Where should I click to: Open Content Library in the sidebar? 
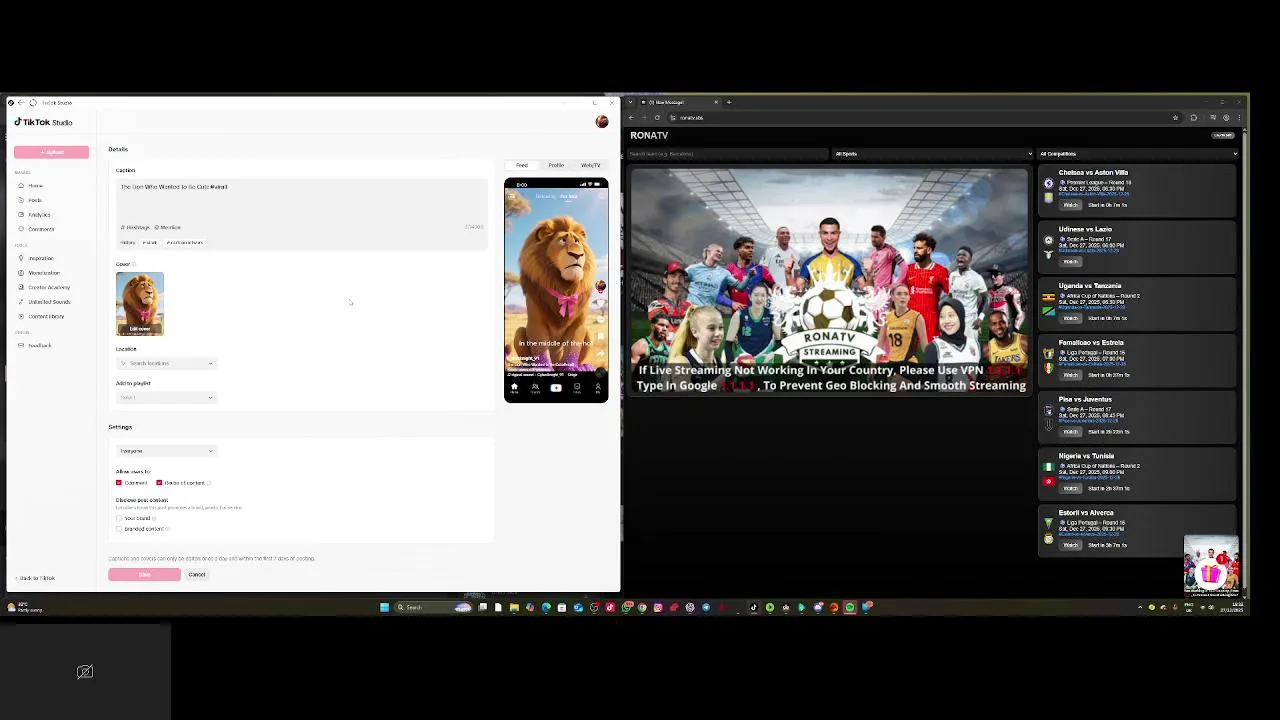[45, 316]
